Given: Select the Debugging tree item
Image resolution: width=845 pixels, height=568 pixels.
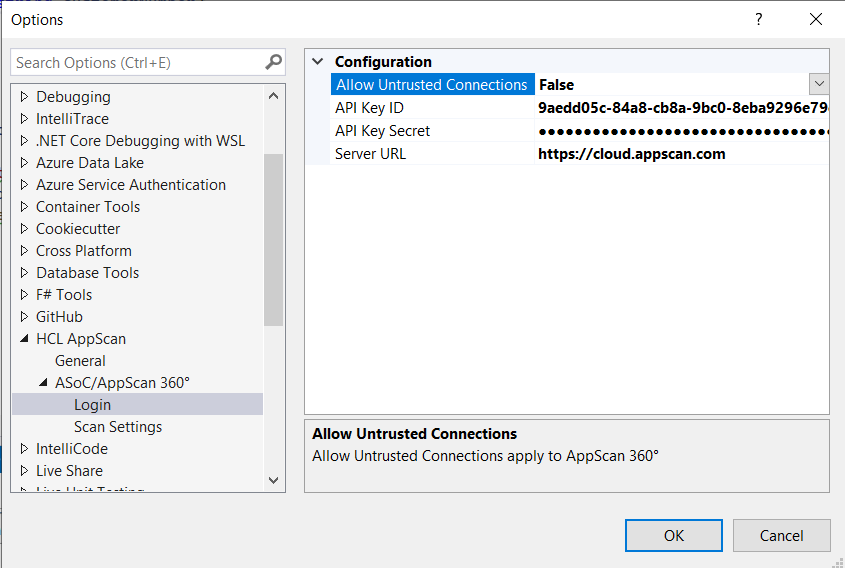Looking at the screenshot, I should pyautogui.click(x=73, y=96).
